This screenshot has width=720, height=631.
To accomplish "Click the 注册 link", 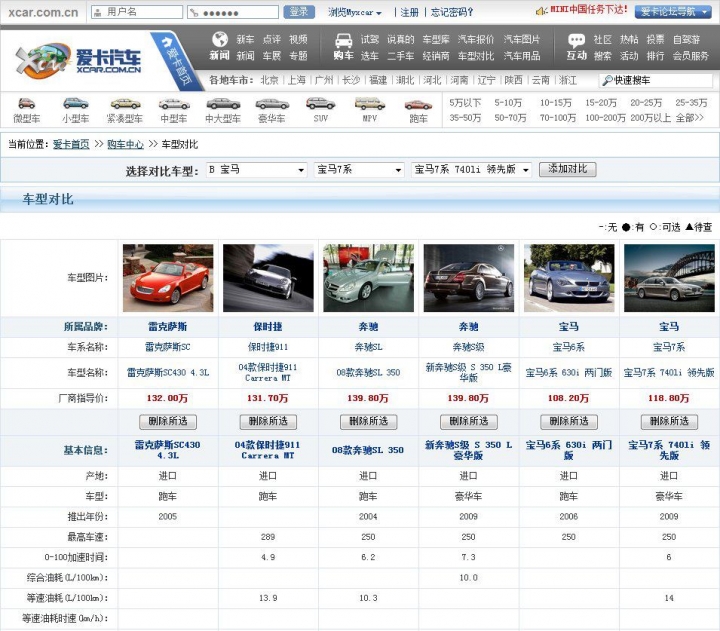I will click(409, 12).
